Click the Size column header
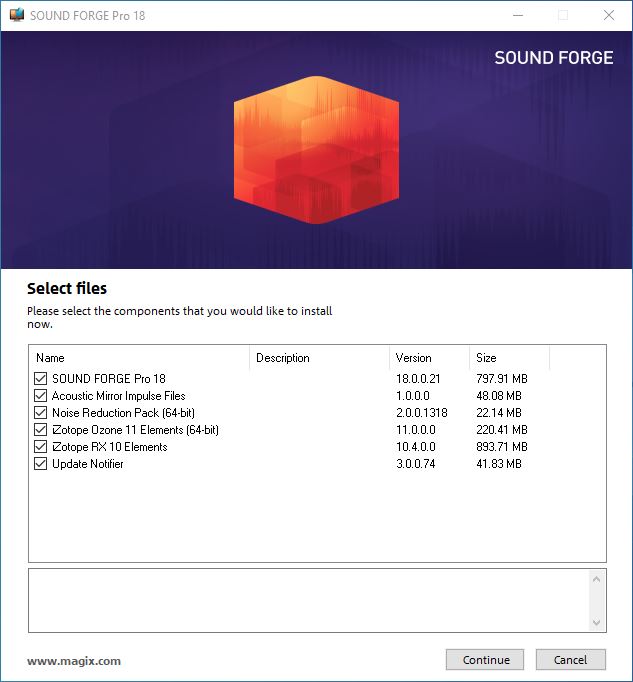 509,358
